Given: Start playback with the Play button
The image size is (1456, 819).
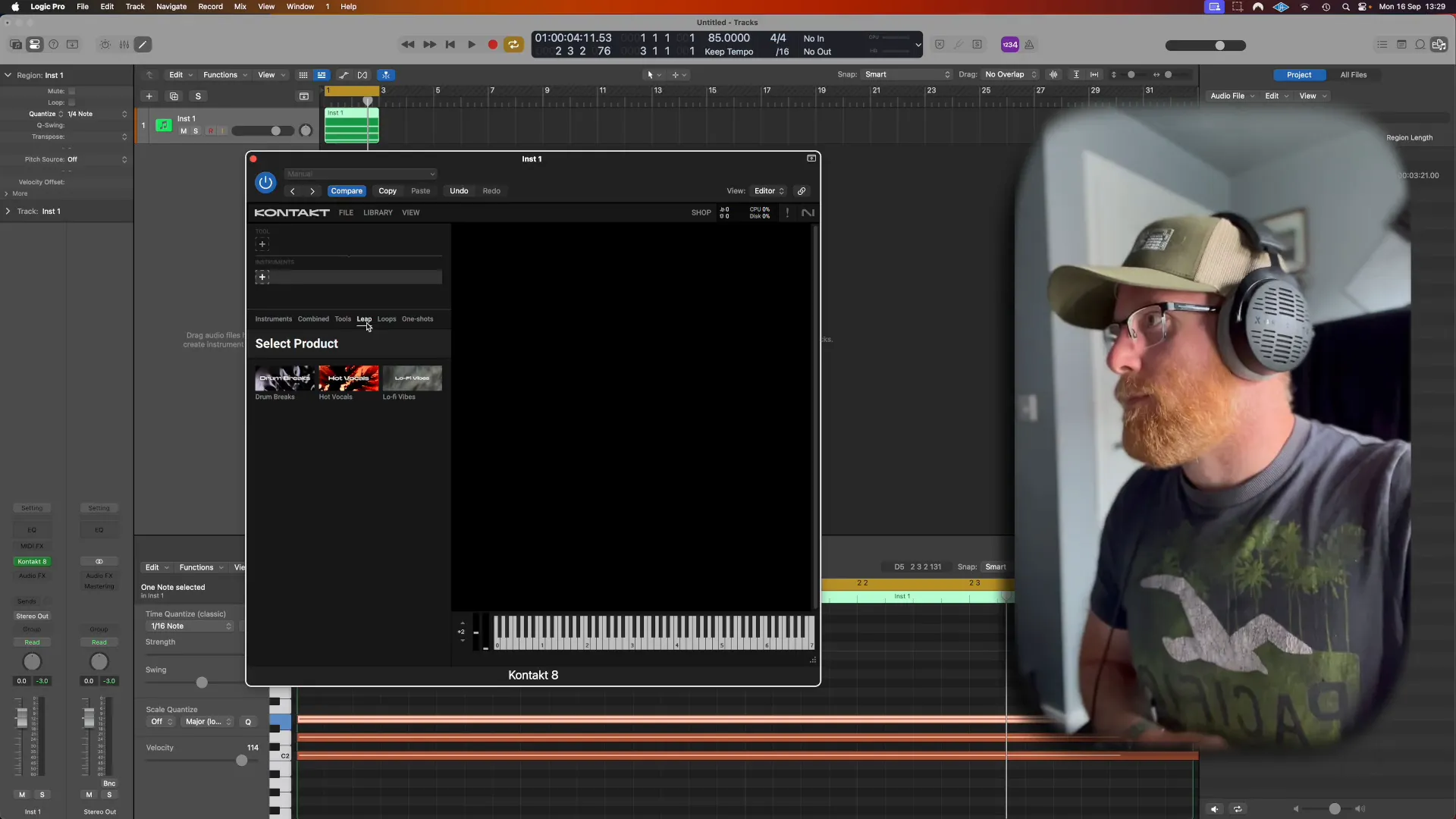Looking at the screenshot, I should point(472,45).
